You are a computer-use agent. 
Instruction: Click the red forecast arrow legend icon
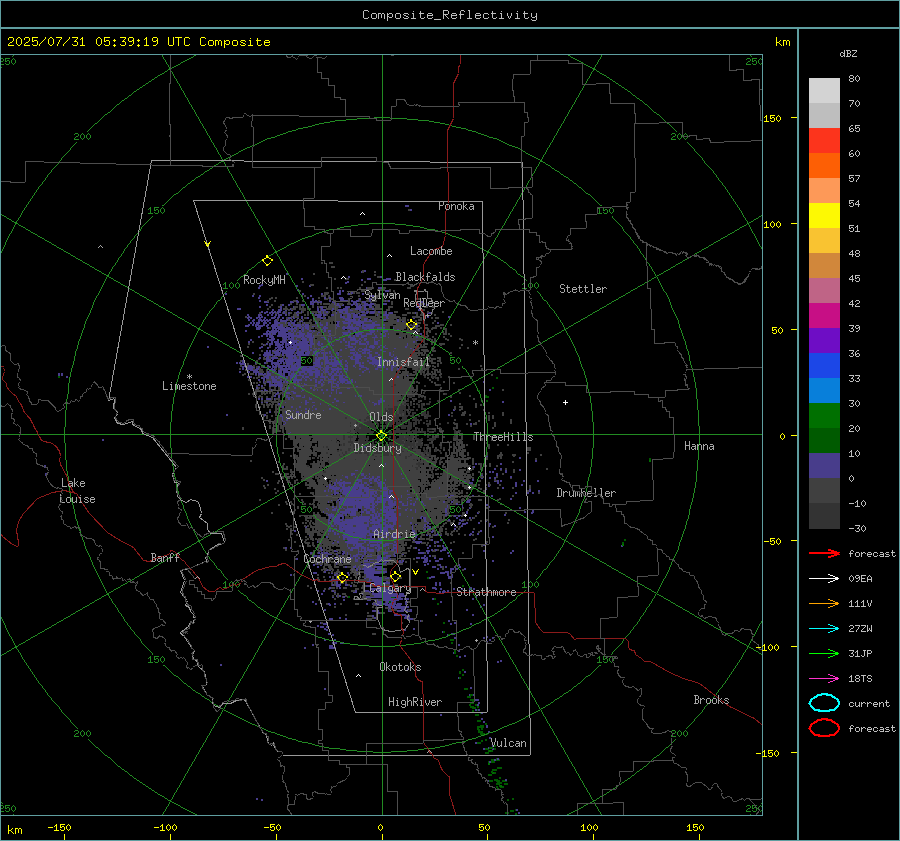[824, 553]
